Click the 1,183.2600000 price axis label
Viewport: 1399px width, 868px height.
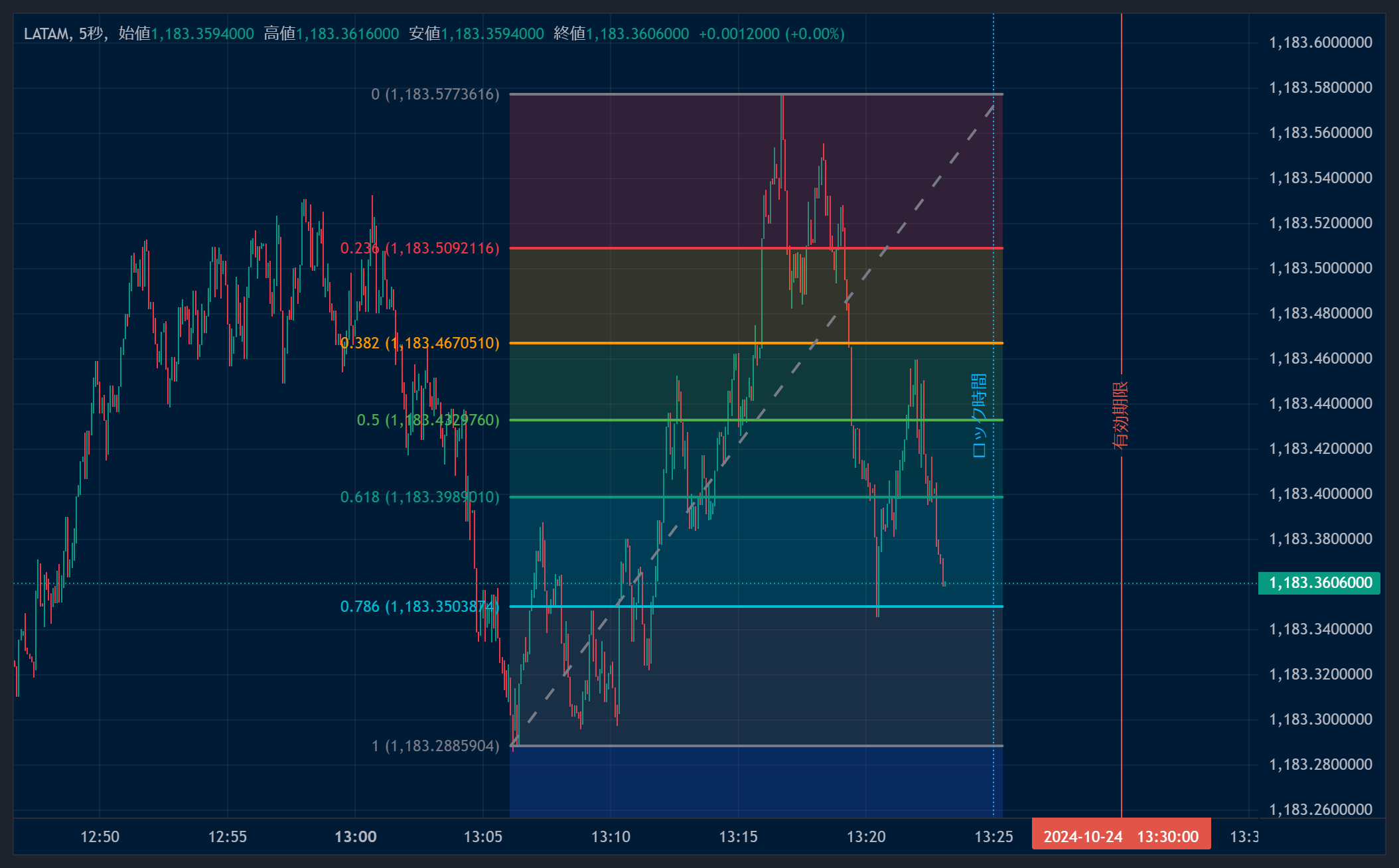[x=1321, y=810]
